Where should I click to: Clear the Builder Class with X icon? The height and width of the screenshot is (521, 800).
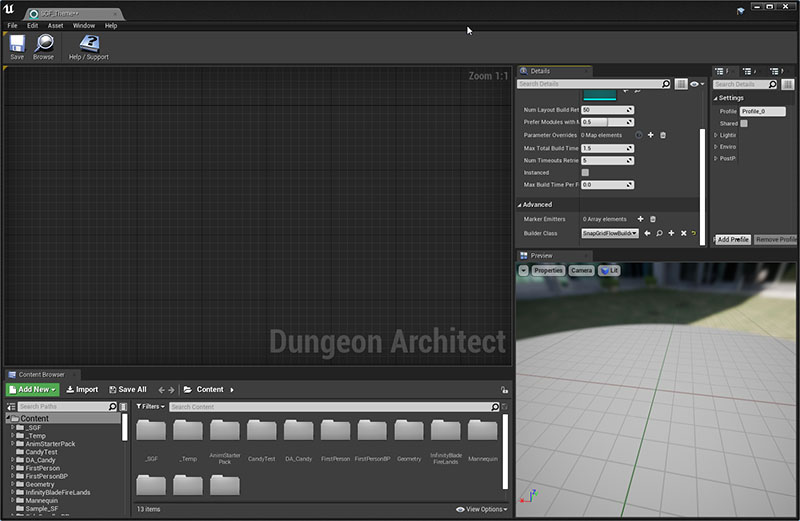(684, 233)
